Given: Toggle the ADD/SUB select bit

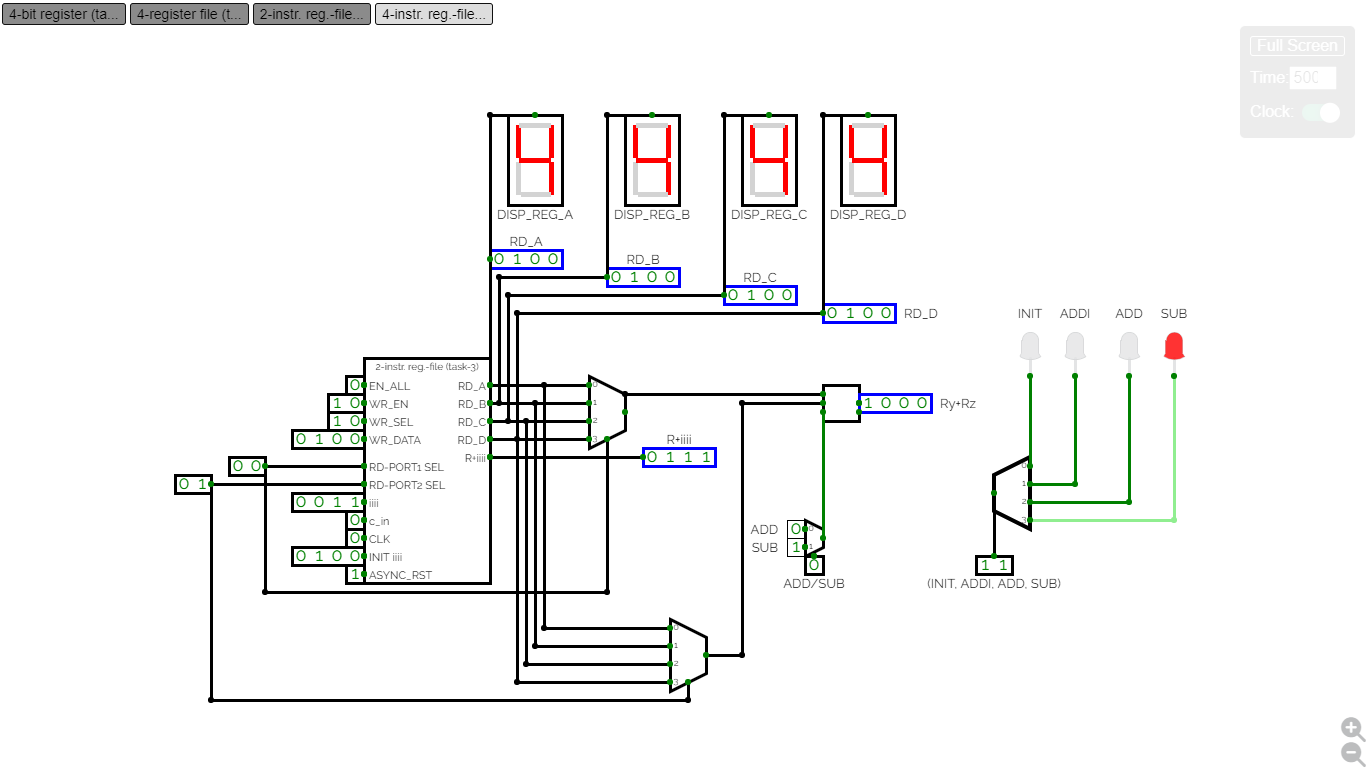Looking at the screenshot, I should point(814,565).
